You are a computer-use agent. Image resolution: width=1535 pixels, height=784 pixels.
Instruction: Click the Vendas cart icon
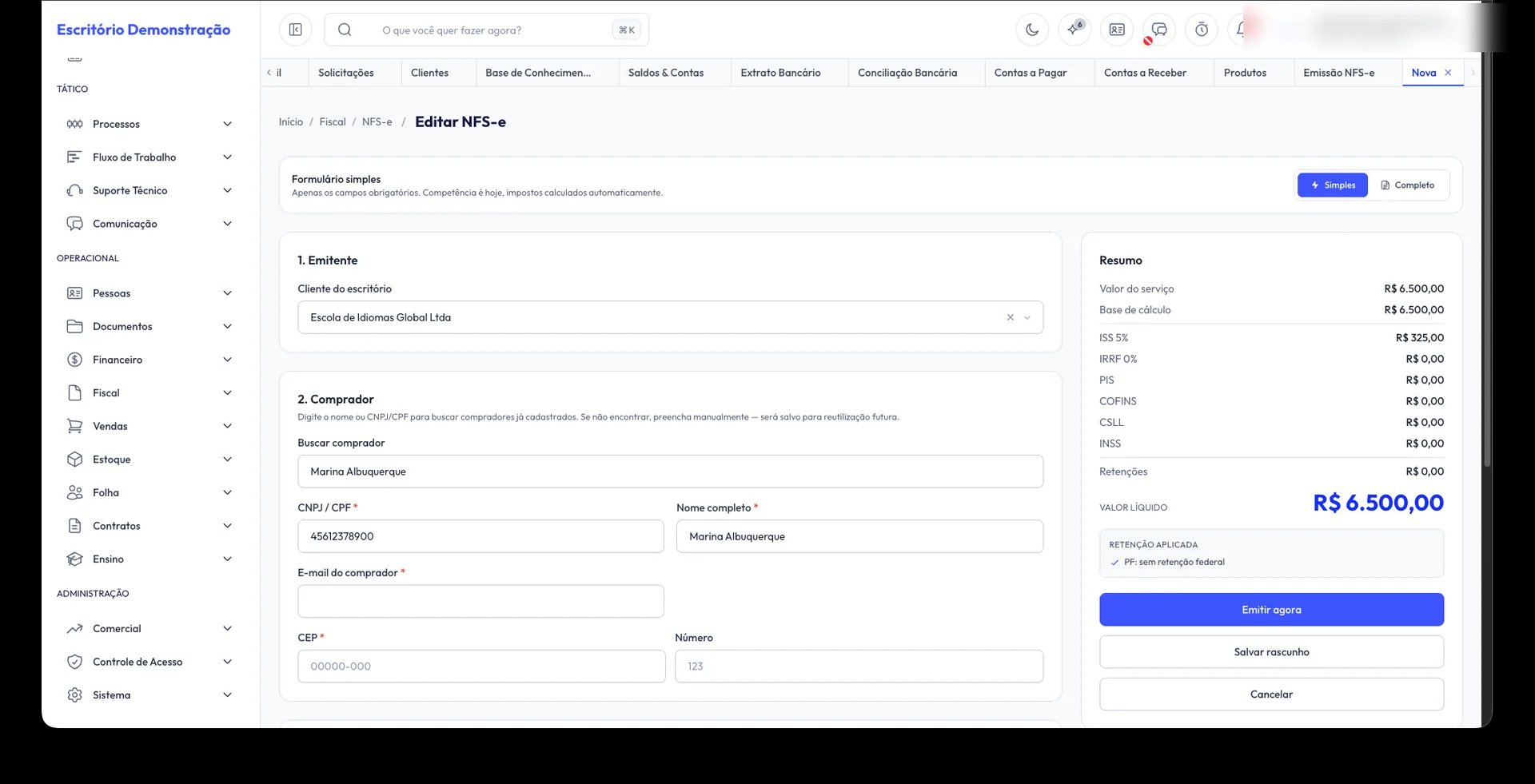pos(74,426)
